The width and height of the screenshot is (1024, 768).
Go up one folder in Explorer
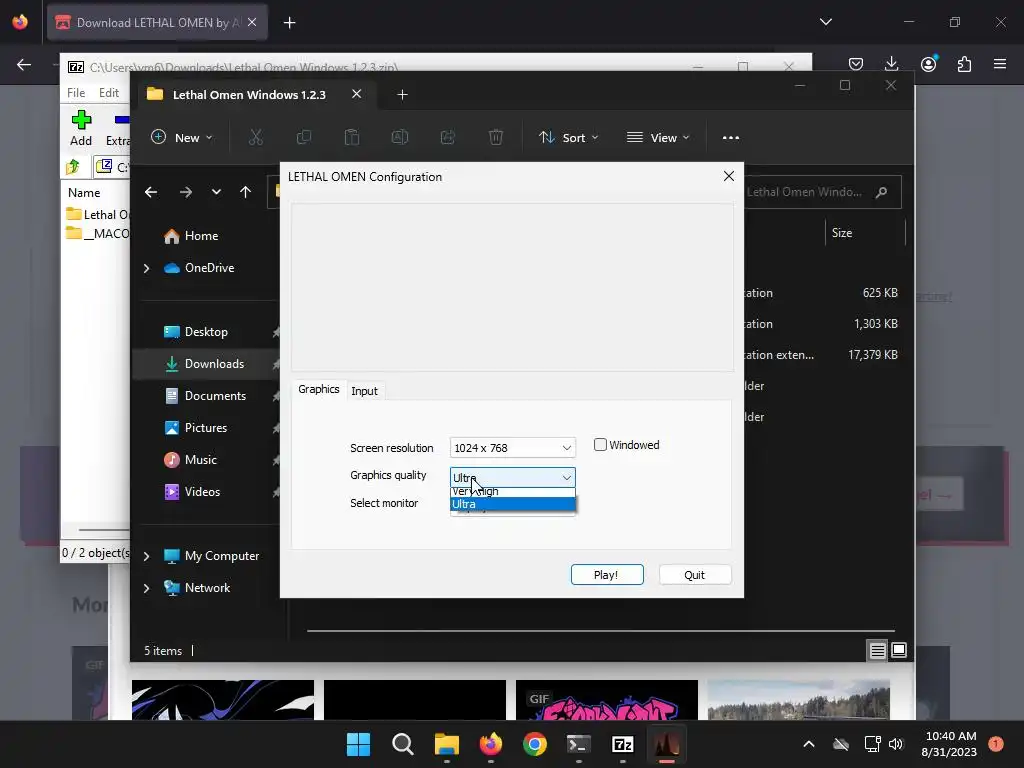point(246,192)
